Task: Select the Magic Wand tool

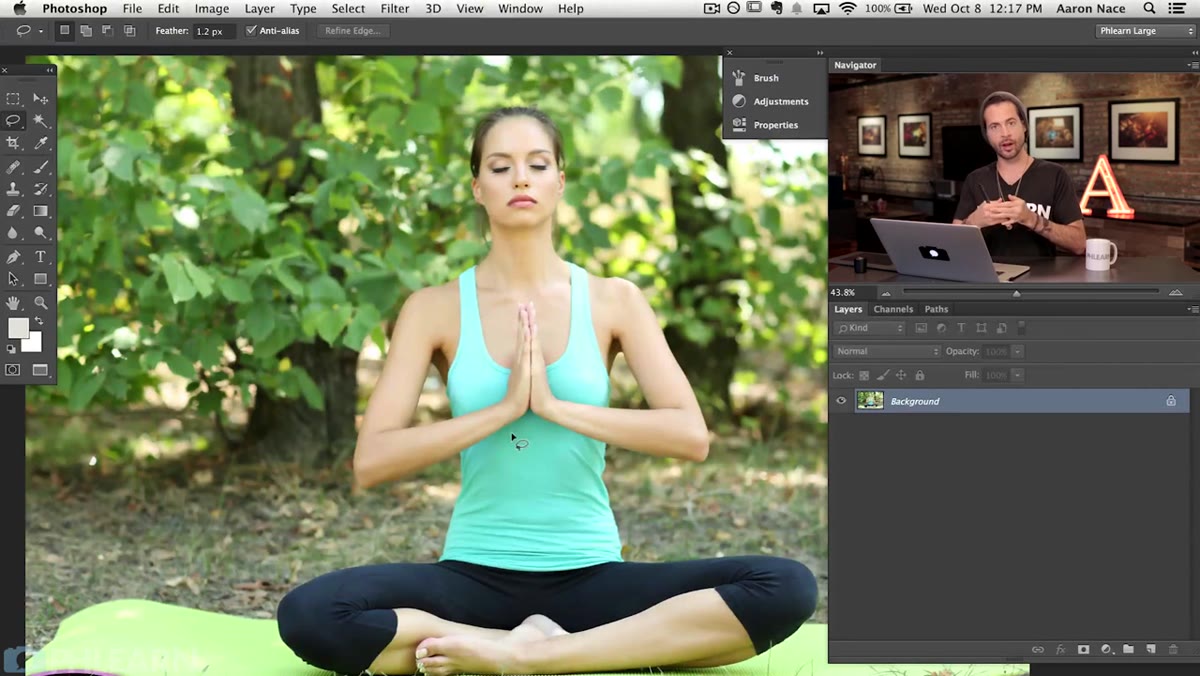Action: 41,120
